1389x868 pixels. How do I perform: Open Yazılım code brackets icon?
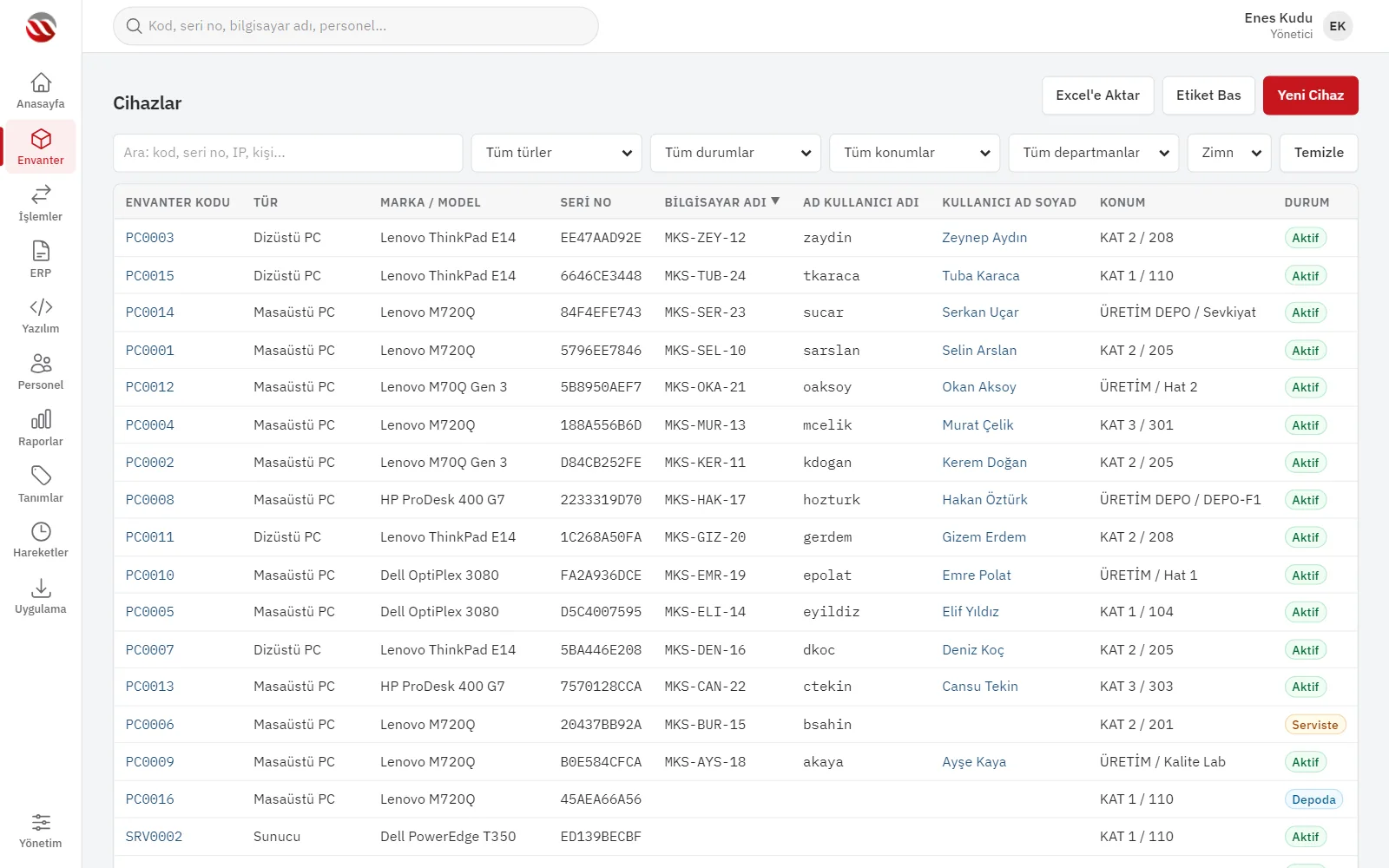pos(41,307)
